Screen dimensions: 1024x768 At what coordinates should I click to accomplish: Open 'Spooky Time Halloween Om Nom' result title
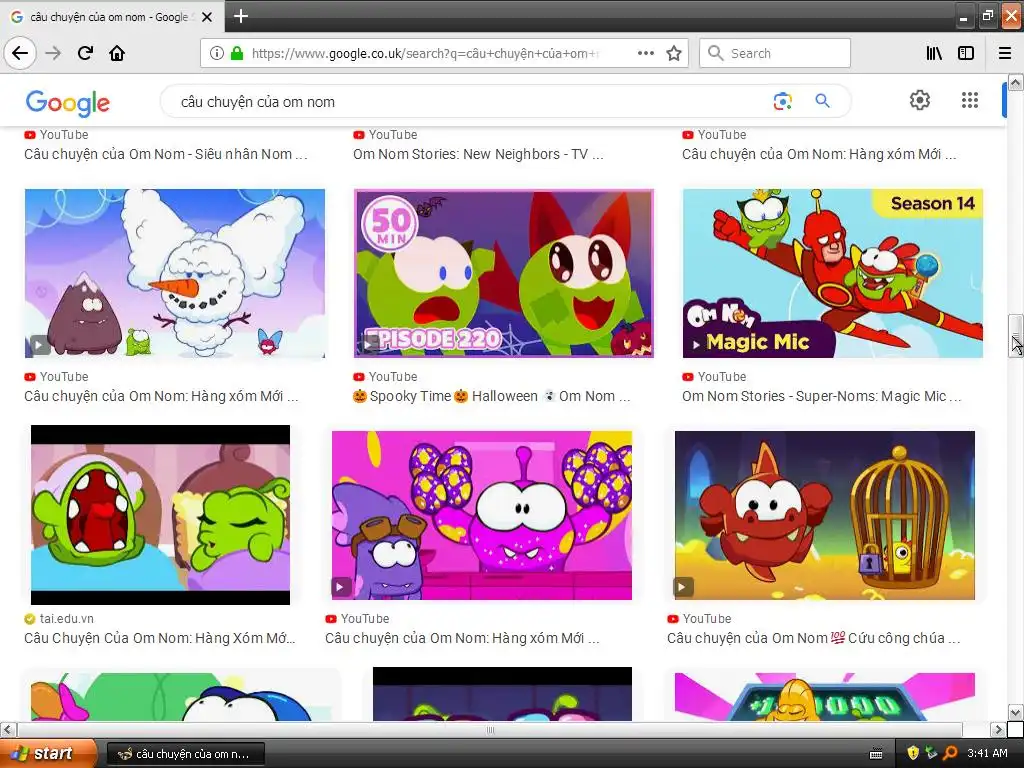[x=492, y=396]
